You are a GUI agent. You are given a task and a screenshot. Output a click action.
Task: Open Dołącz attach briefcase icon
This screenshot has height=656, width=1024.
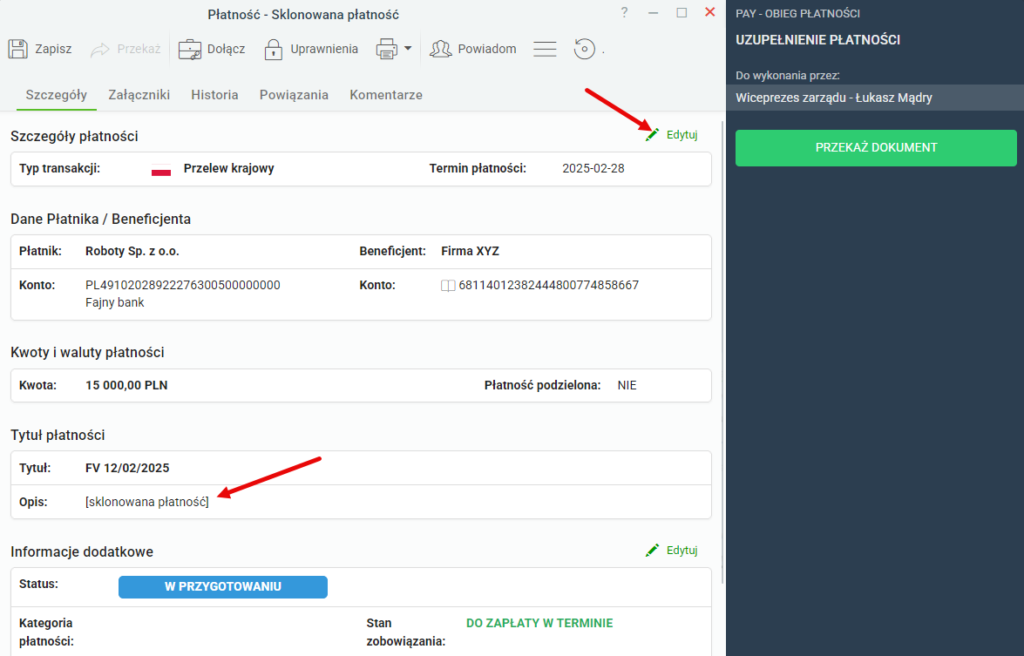[190, 49]
